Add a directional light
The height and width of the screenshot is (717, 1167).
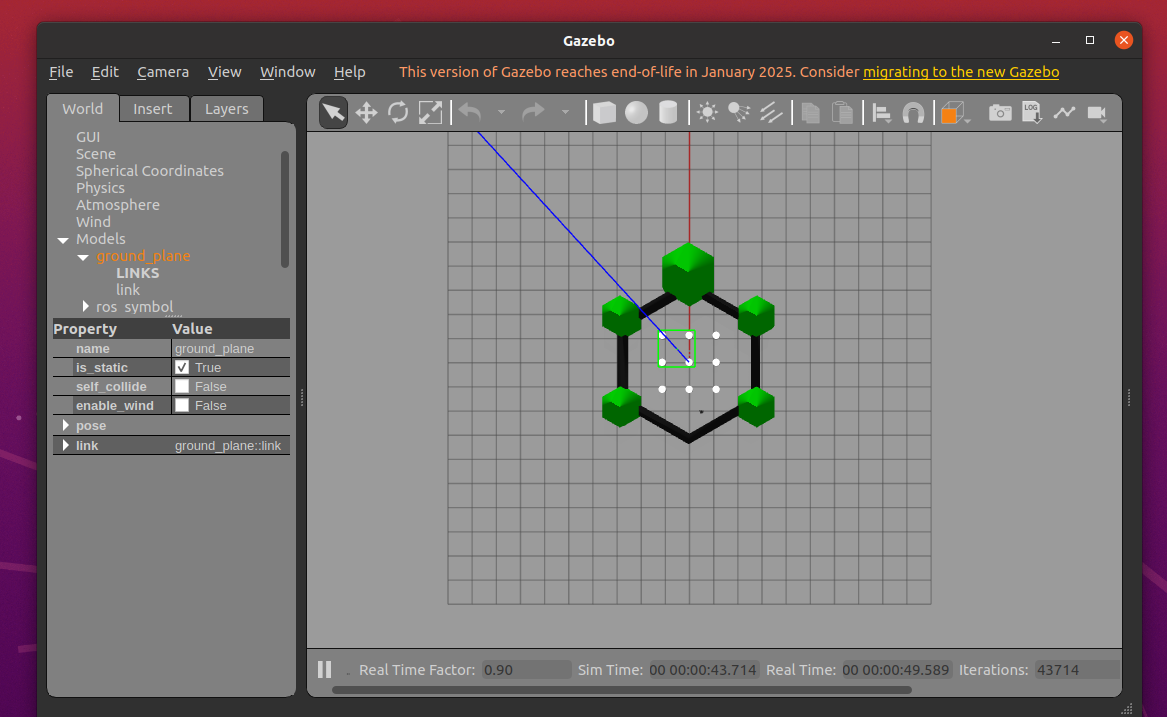coord(771,112)
